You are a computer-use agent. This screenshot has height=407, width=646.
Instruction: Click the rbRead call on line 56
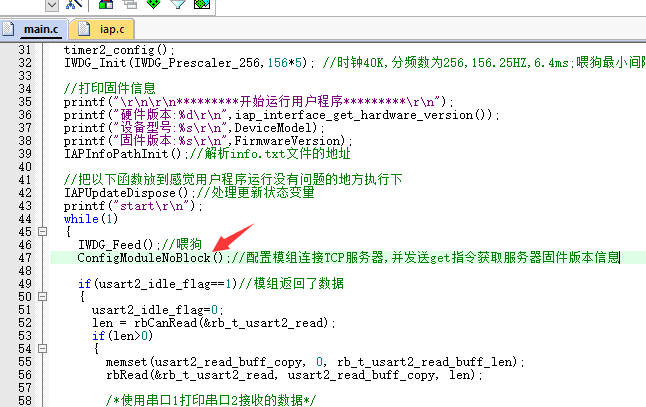click(x=293, y=375)
